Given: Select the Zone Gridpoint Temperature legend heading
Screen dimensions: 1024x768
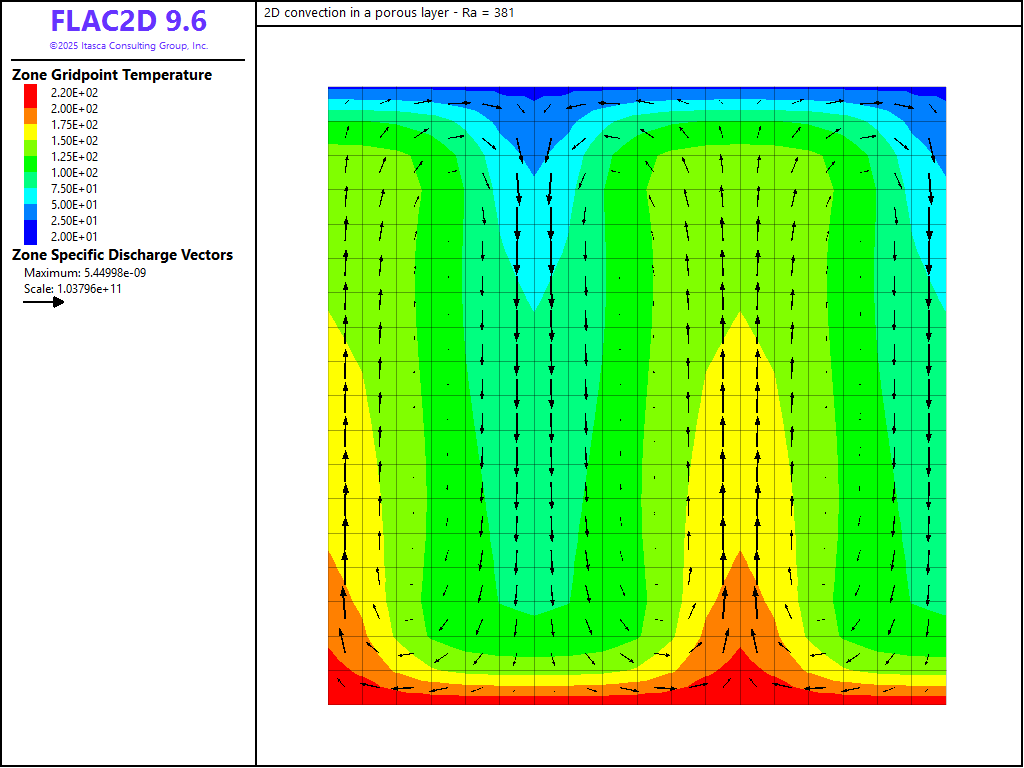Looking at the screenshot, I should (112, 75).
